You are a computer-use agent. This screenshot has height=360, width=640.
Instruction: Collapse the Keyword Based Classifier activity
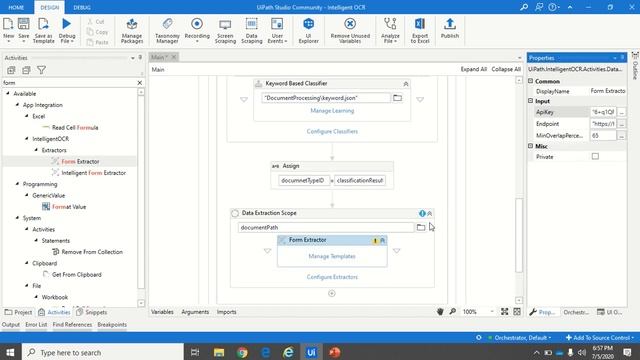406,84
